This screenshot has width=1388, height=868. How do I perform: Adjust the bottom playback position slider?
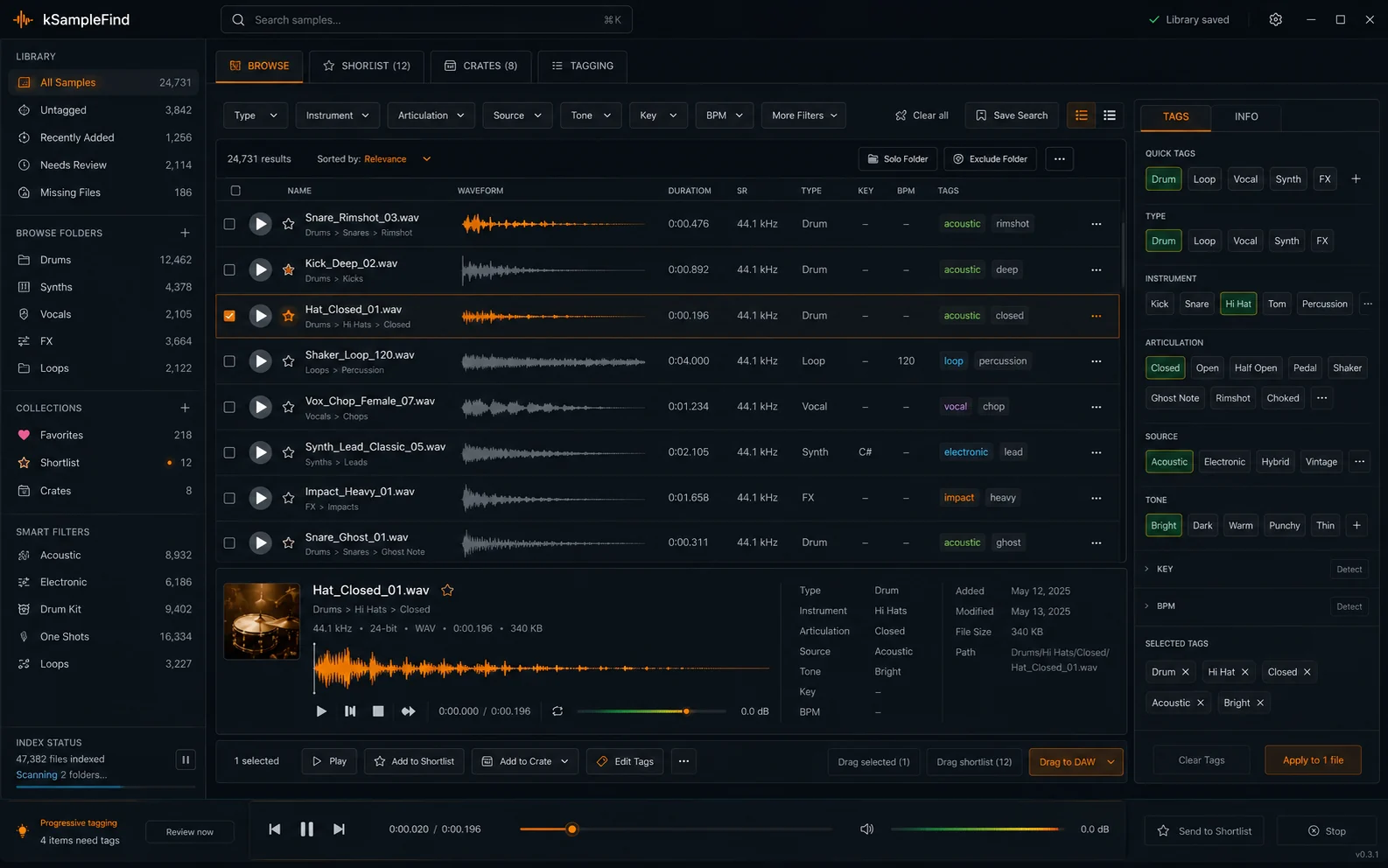tap(676, 829)
